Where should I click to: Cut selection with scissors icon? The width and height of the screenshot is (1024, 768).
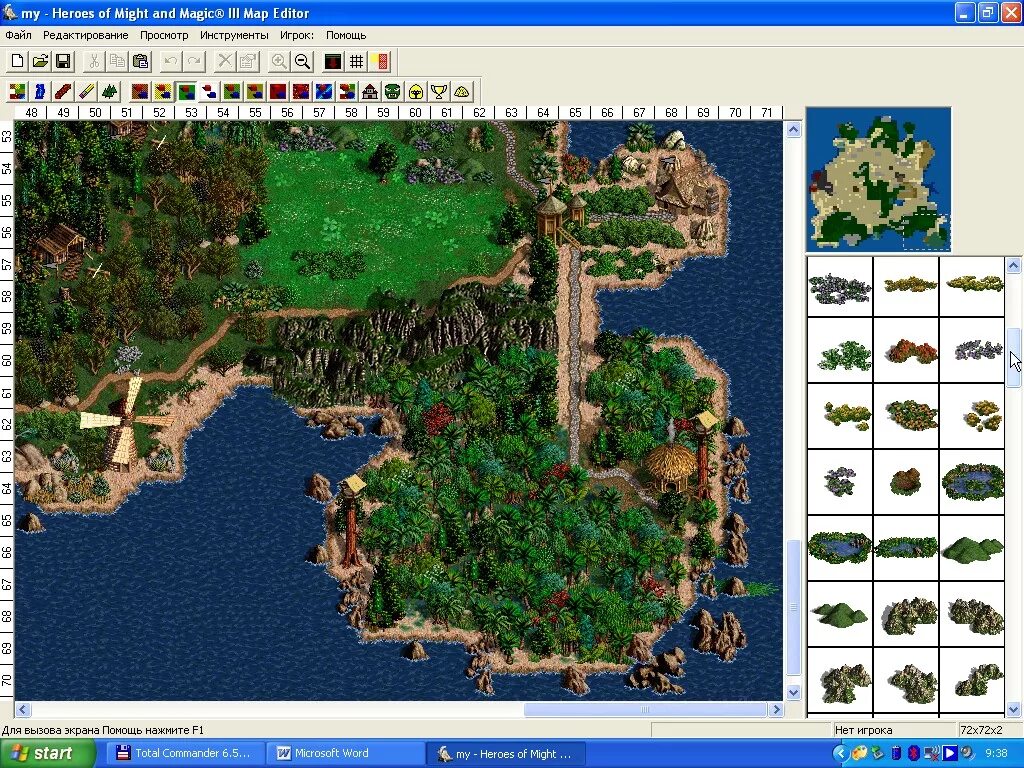click(x=94, y=61)
